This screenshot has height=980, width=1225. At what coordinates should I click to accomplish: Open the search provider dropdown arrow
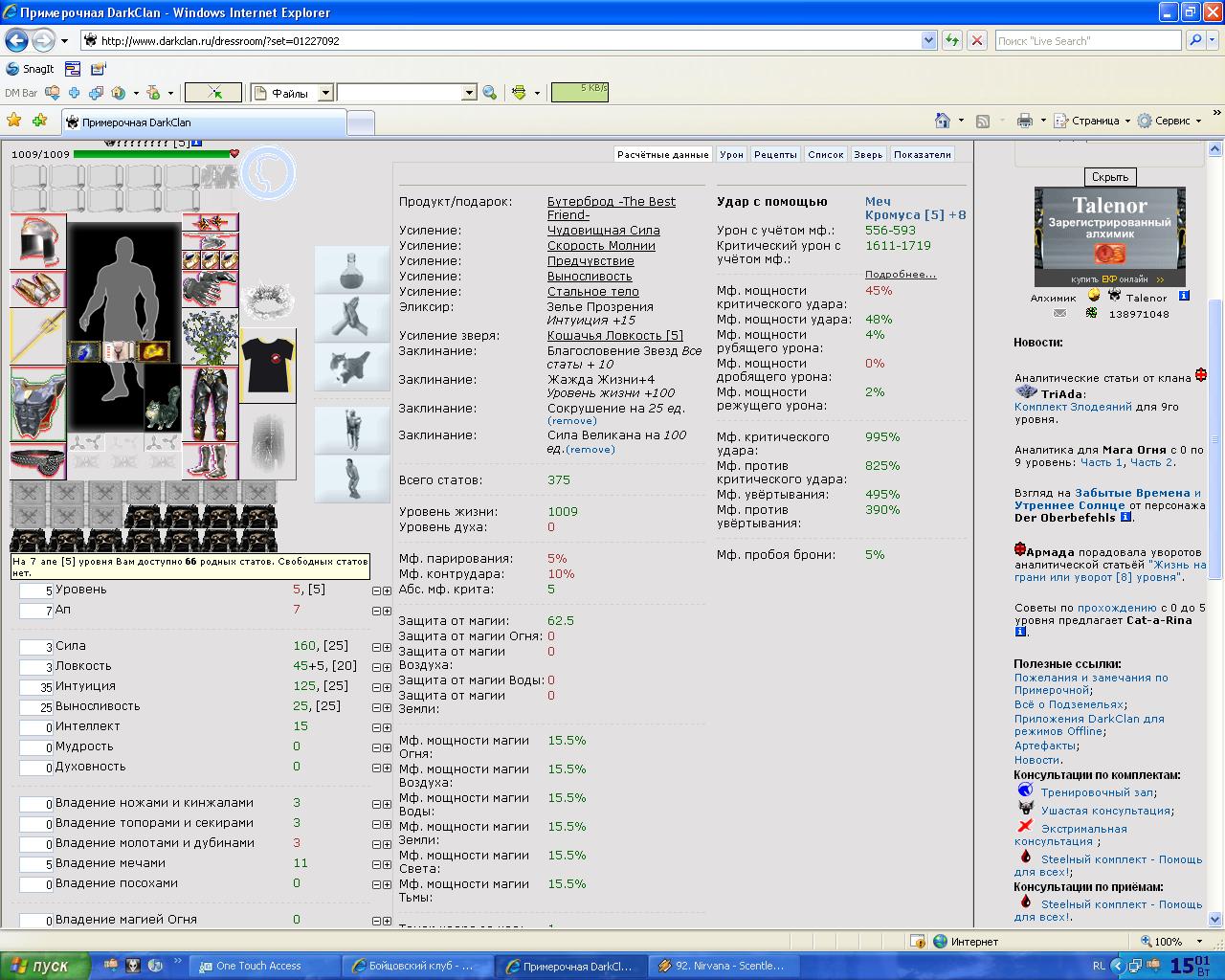(1214, 40)
